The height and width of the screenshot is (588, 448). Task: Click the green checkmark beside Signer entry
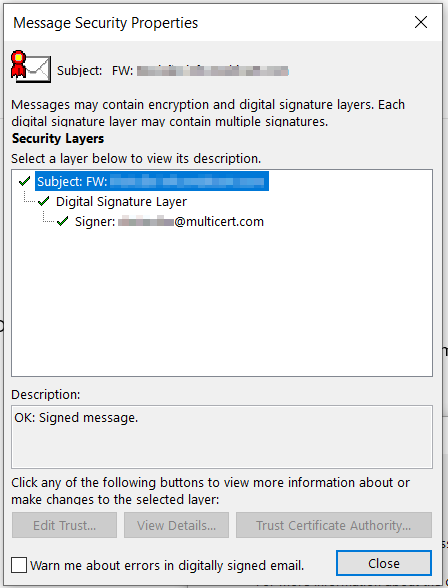[62, 222]
